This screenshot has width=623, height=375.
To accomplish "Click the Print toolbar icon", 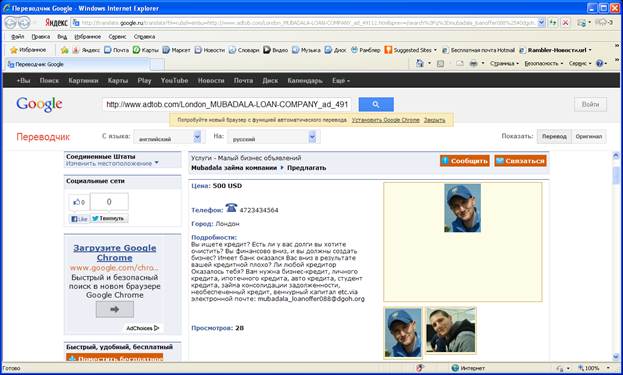I will coord(473,63).
